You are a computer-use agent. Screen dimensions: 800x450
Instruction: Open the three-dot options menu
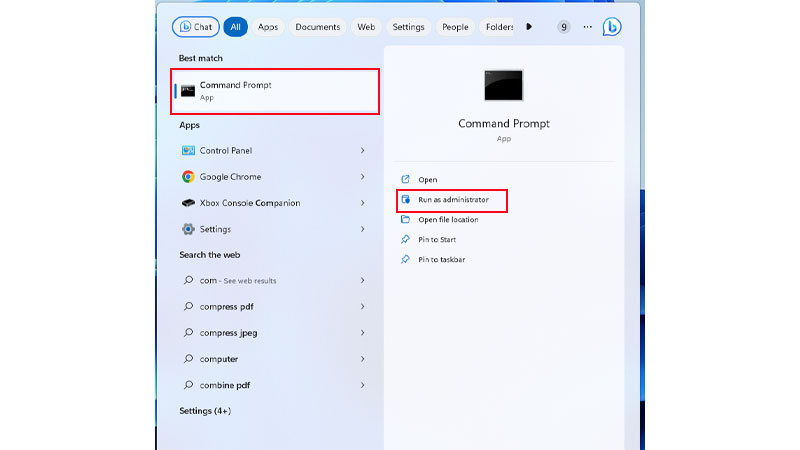(588, 27)
